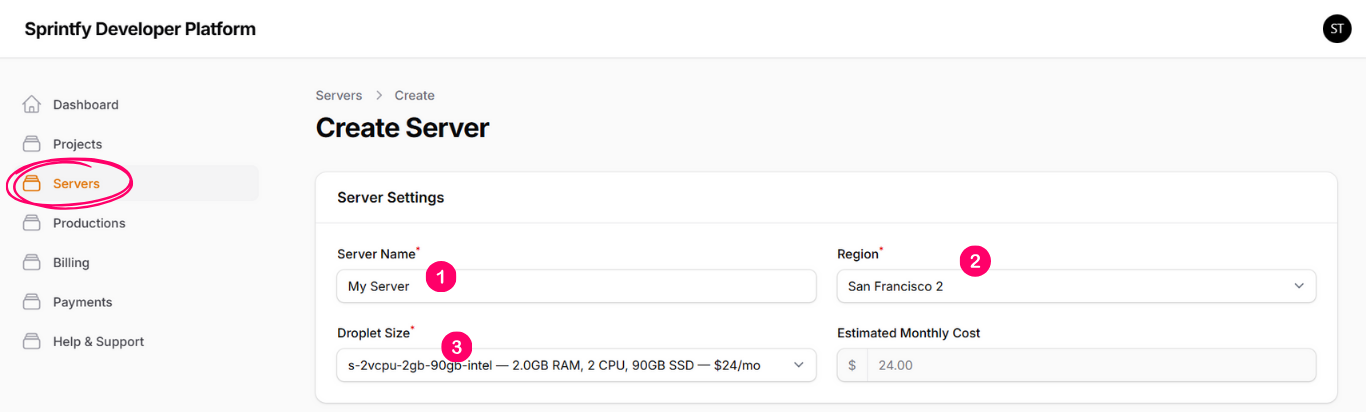This screenshot has width=1366, height=412.
Task: Click the Servers sidebar icon
Action: 32,183
